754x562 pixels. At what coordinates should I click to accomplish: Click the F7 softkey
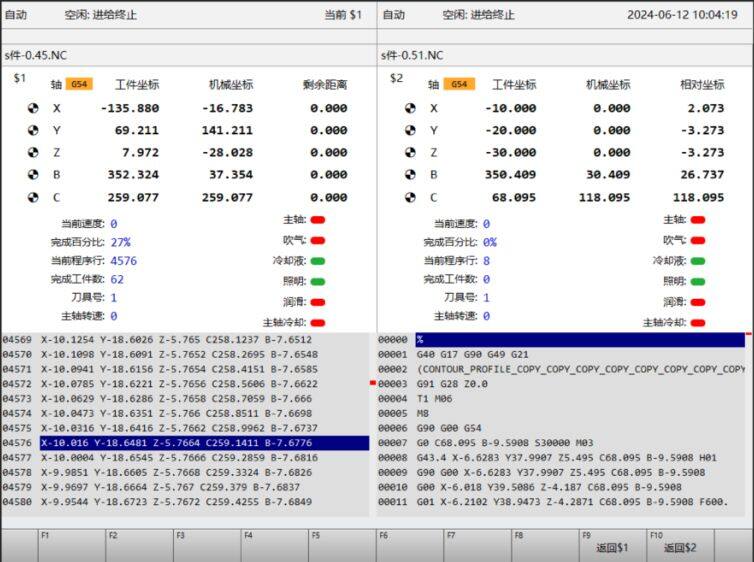pos(478,545)
